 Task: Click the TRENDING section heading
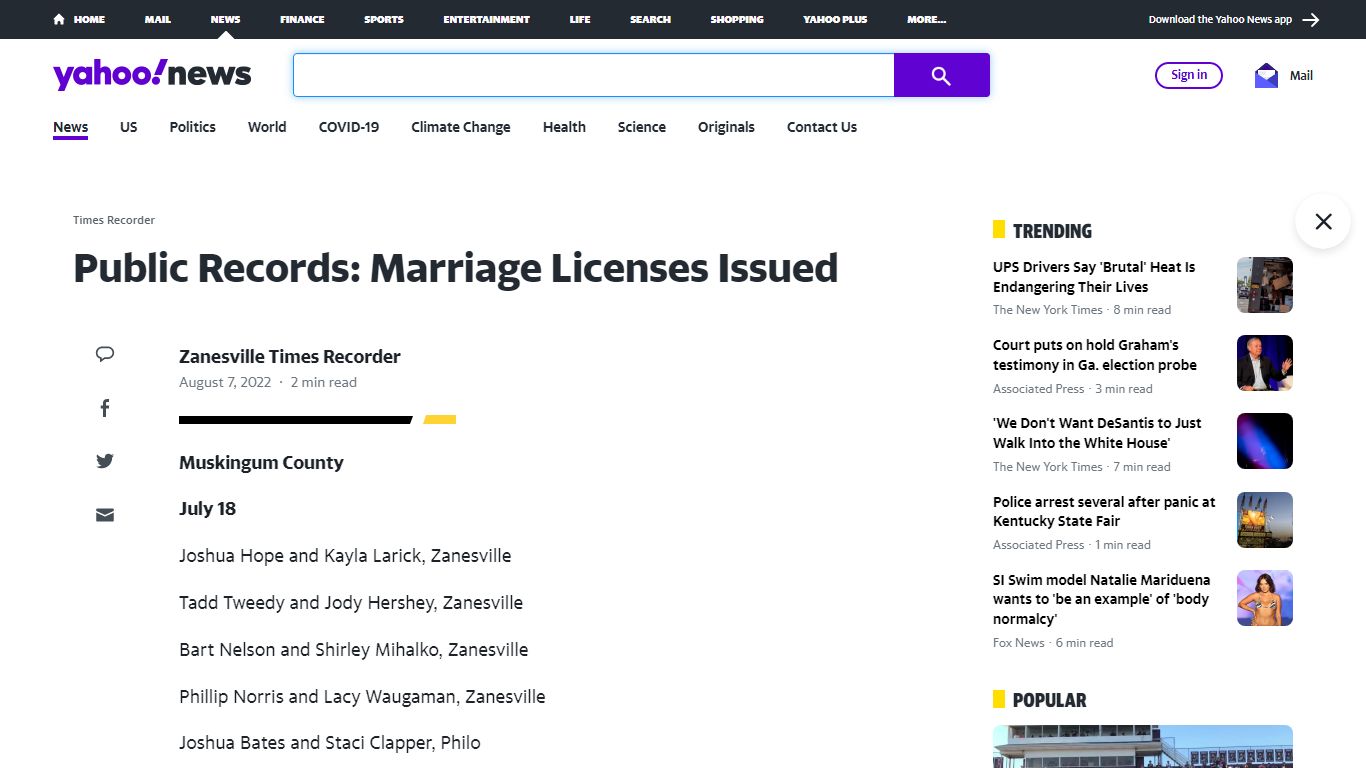point(1052,231)
